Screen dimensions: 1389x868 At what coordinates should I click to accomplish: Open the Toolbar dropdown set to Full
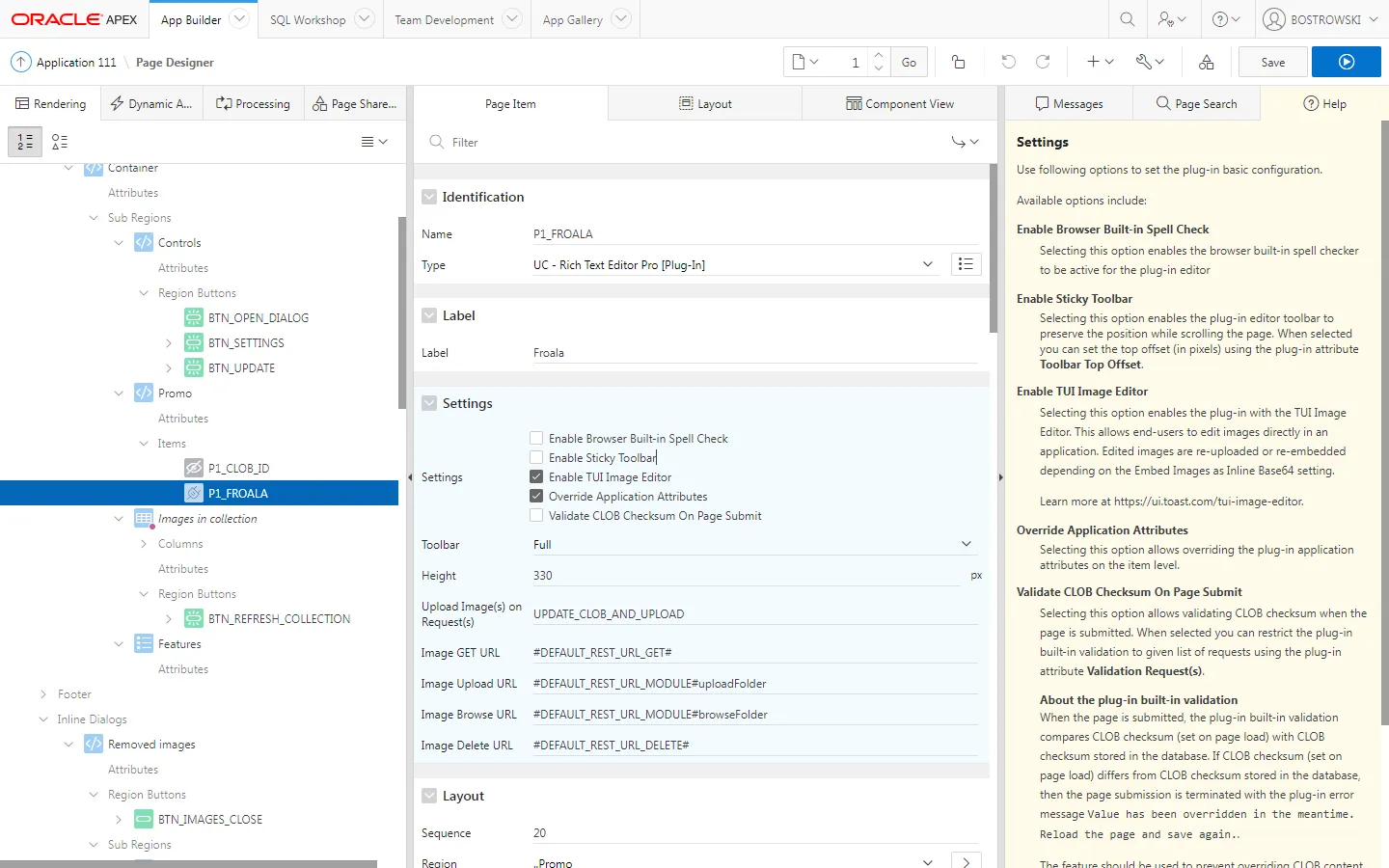[752, 545]
